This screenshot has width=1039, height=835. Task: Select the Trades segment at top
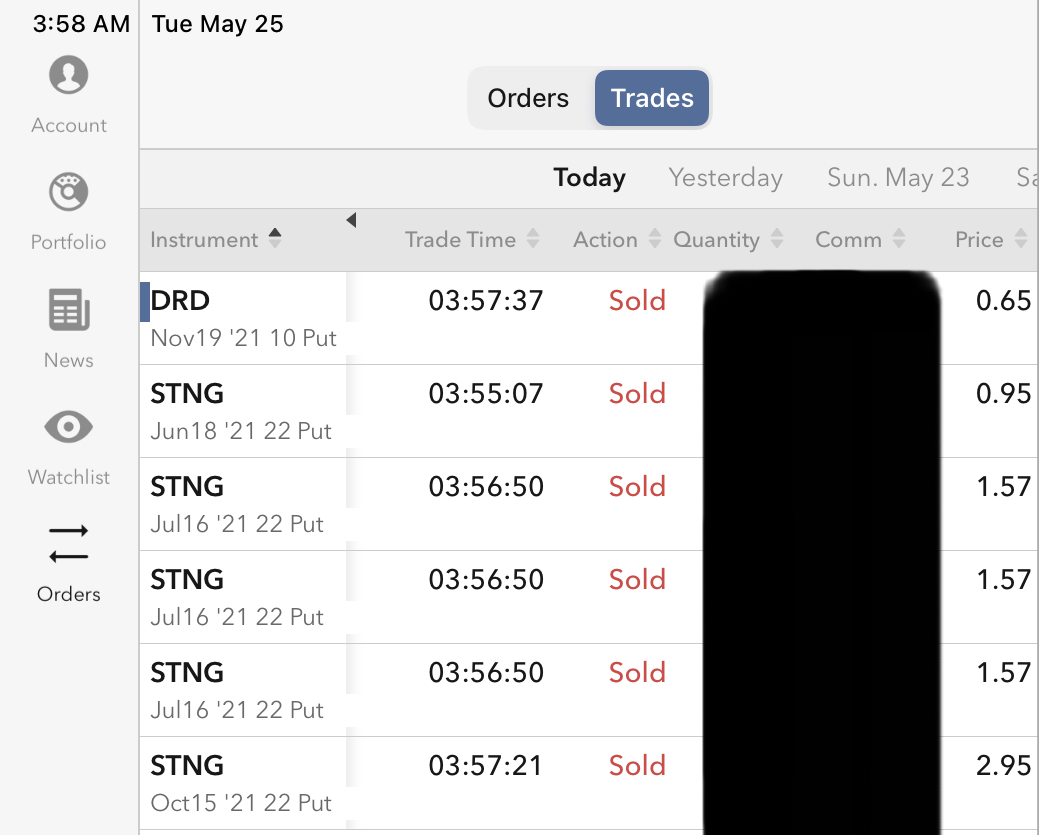pos(652,98)
